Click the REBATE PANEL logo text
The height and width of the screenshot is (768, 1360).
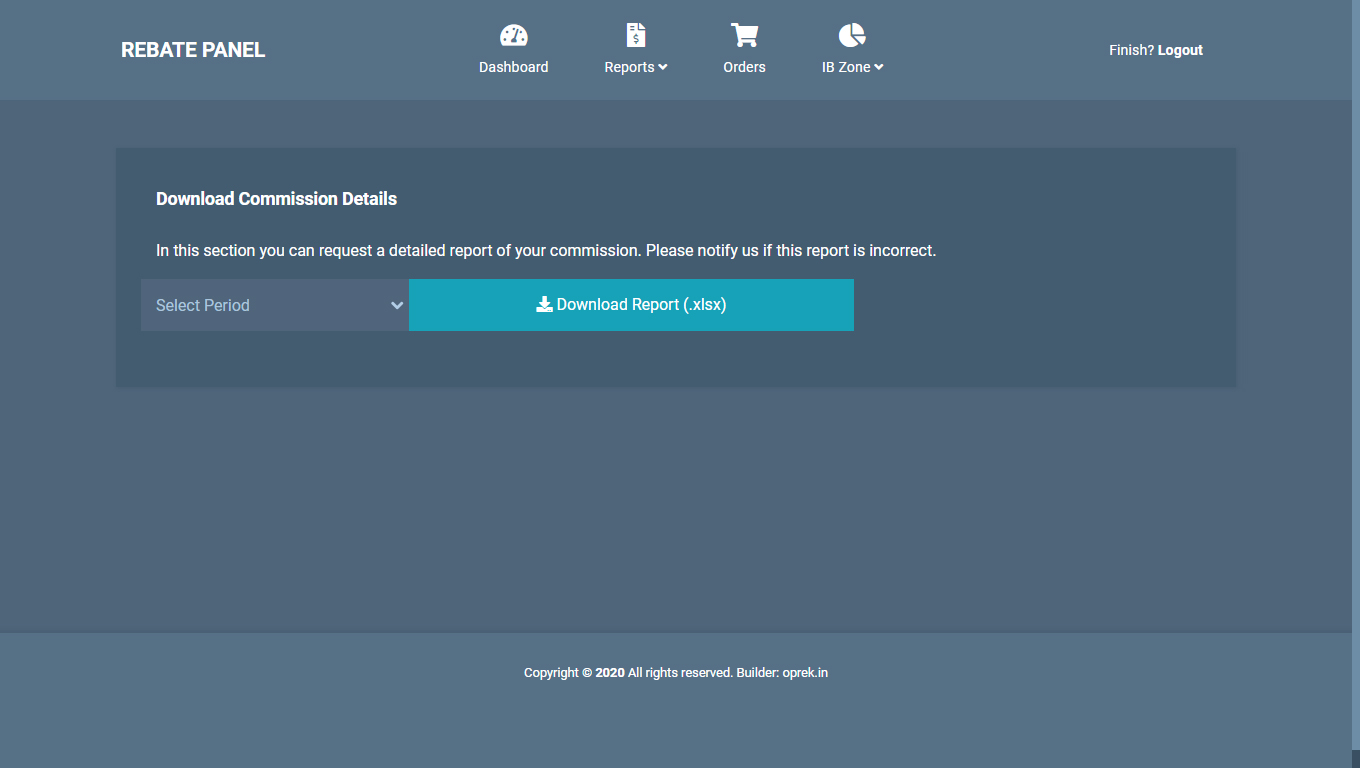tap(193, 50)
